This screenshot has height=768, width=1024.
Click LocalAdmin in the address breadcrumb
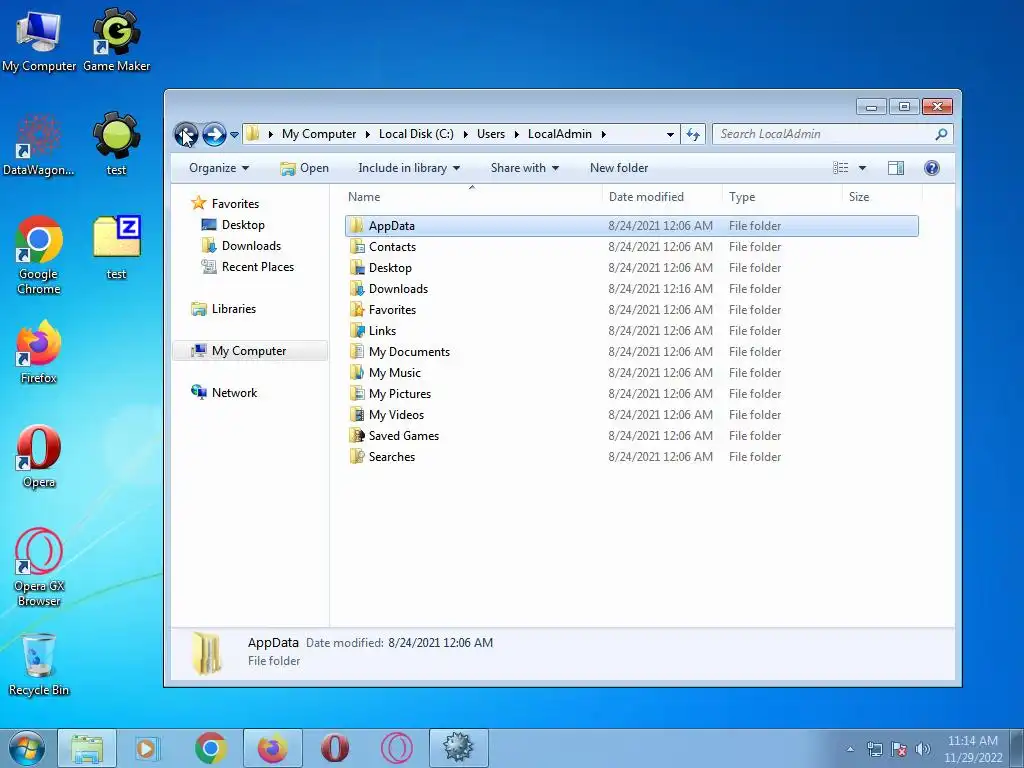pos(560,134)
